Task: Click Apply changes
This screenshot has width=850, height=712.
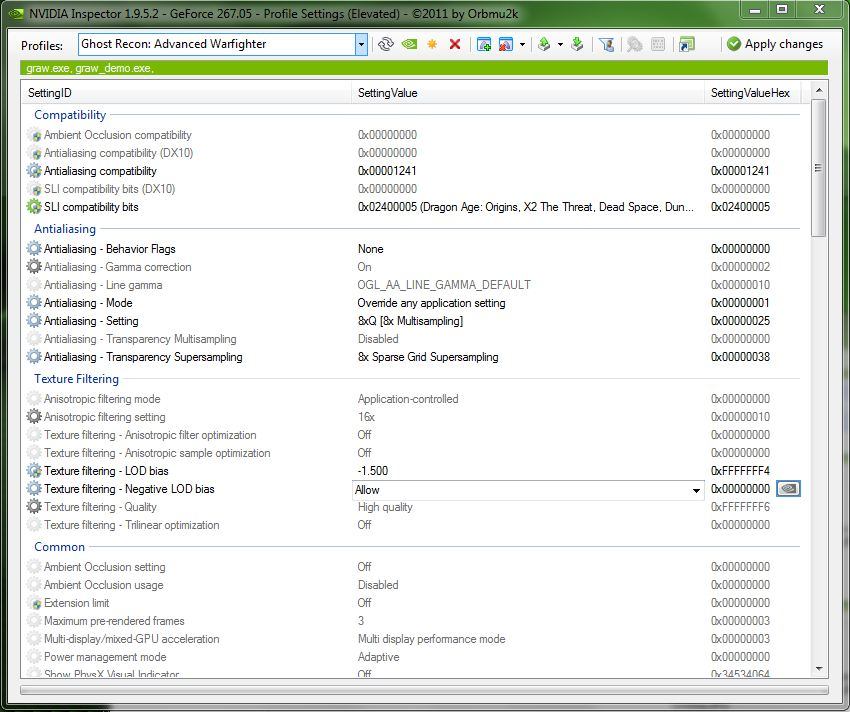Action: pyautogui.click(x=775, y=44)
